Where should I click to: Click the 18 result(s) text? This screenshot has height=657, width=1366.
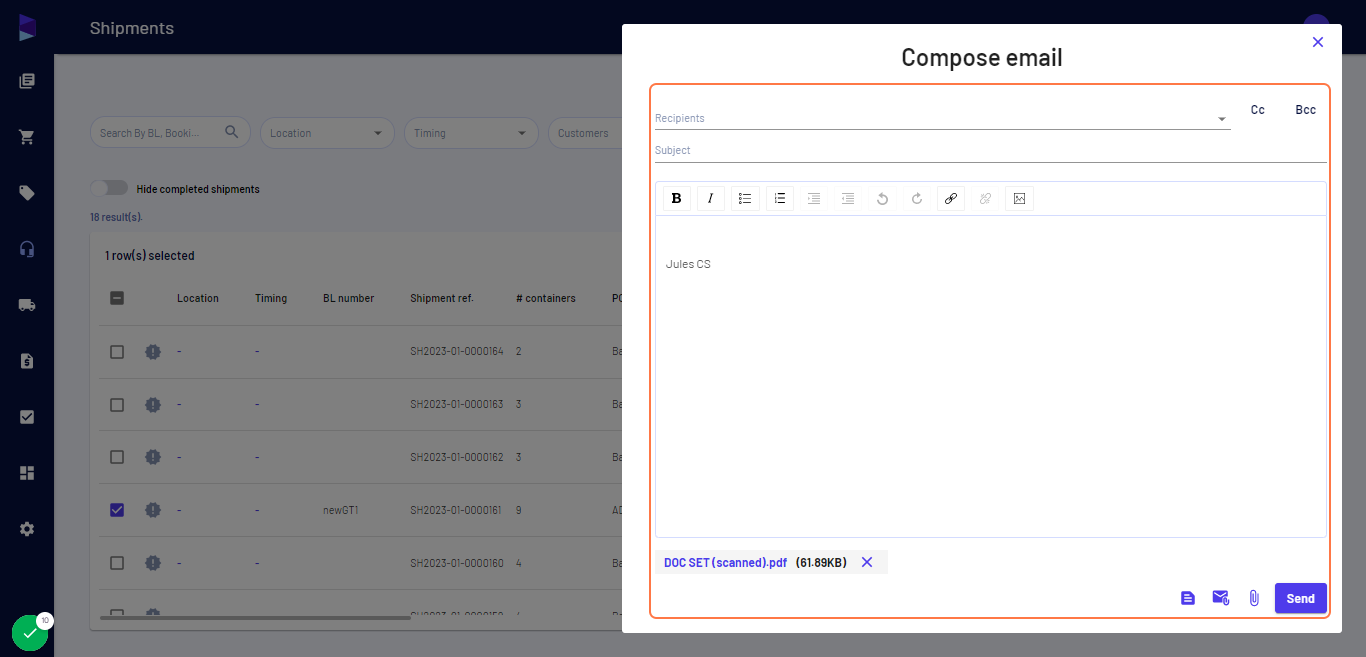pyautogui.click(x=116, y=217)
